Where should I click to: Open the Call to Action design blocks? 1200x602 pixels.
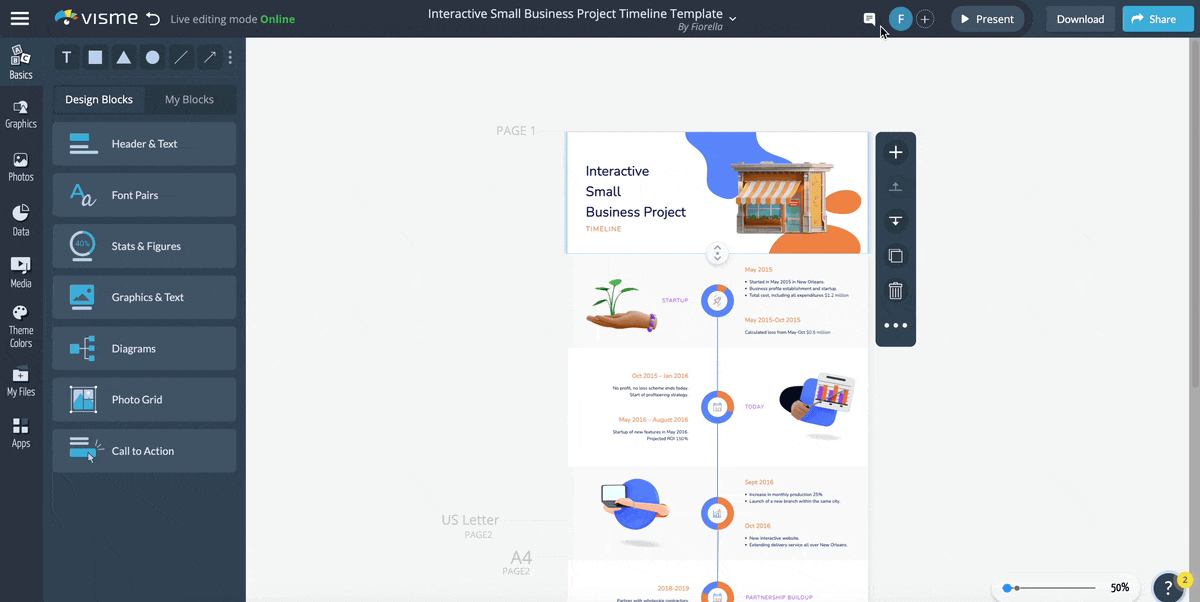click(144, 450)
